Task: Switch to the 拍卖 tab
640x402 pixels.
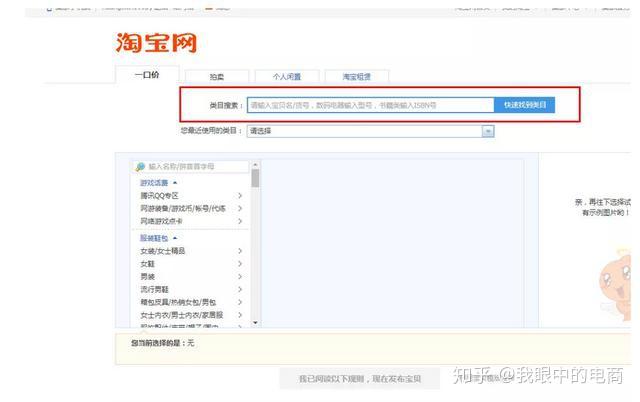Action: [x=217, y=77]
